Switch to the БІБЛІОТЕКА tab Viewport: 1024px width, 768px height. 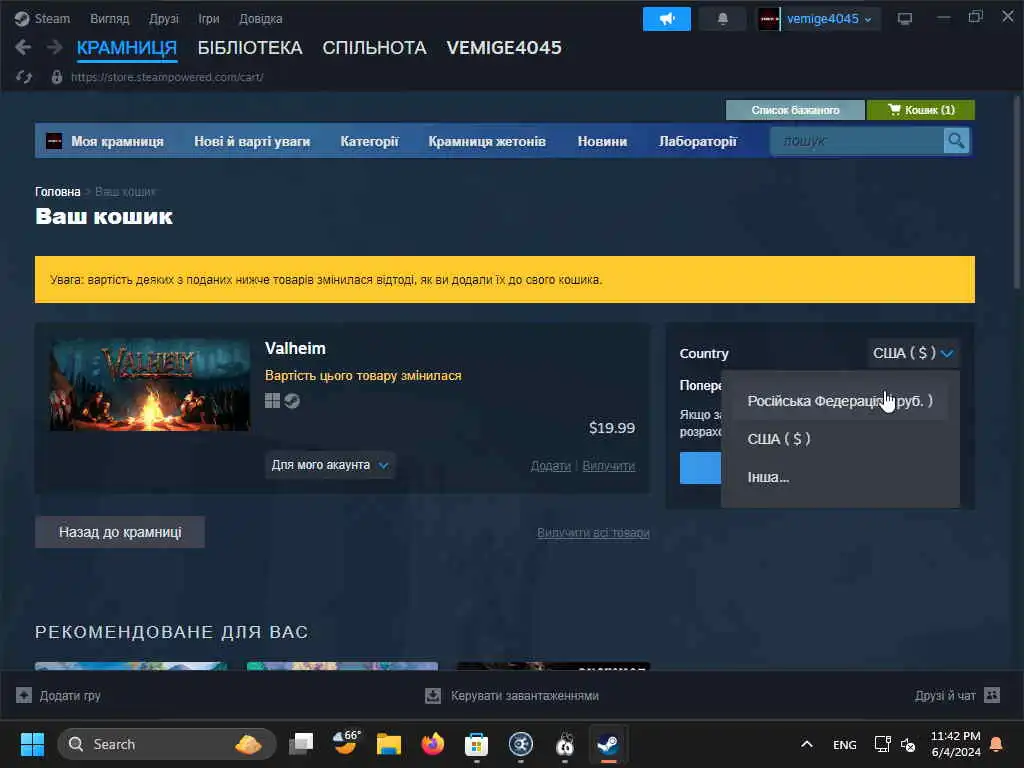click(x=250, y=48)
